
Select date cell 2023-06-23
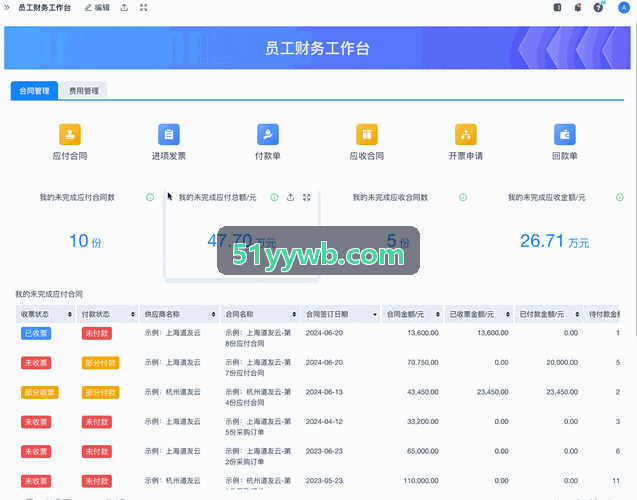pos(324,451)
